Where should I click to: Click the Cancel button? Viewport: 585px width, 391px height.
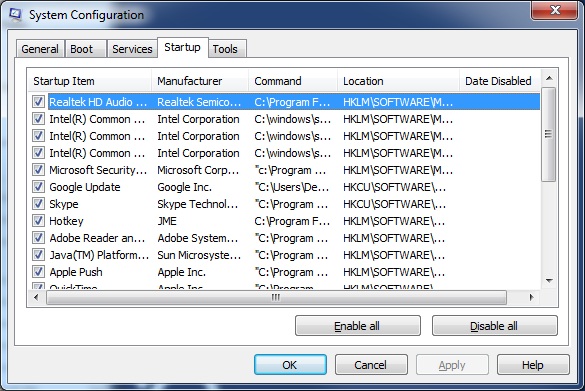tap(371, 365)
